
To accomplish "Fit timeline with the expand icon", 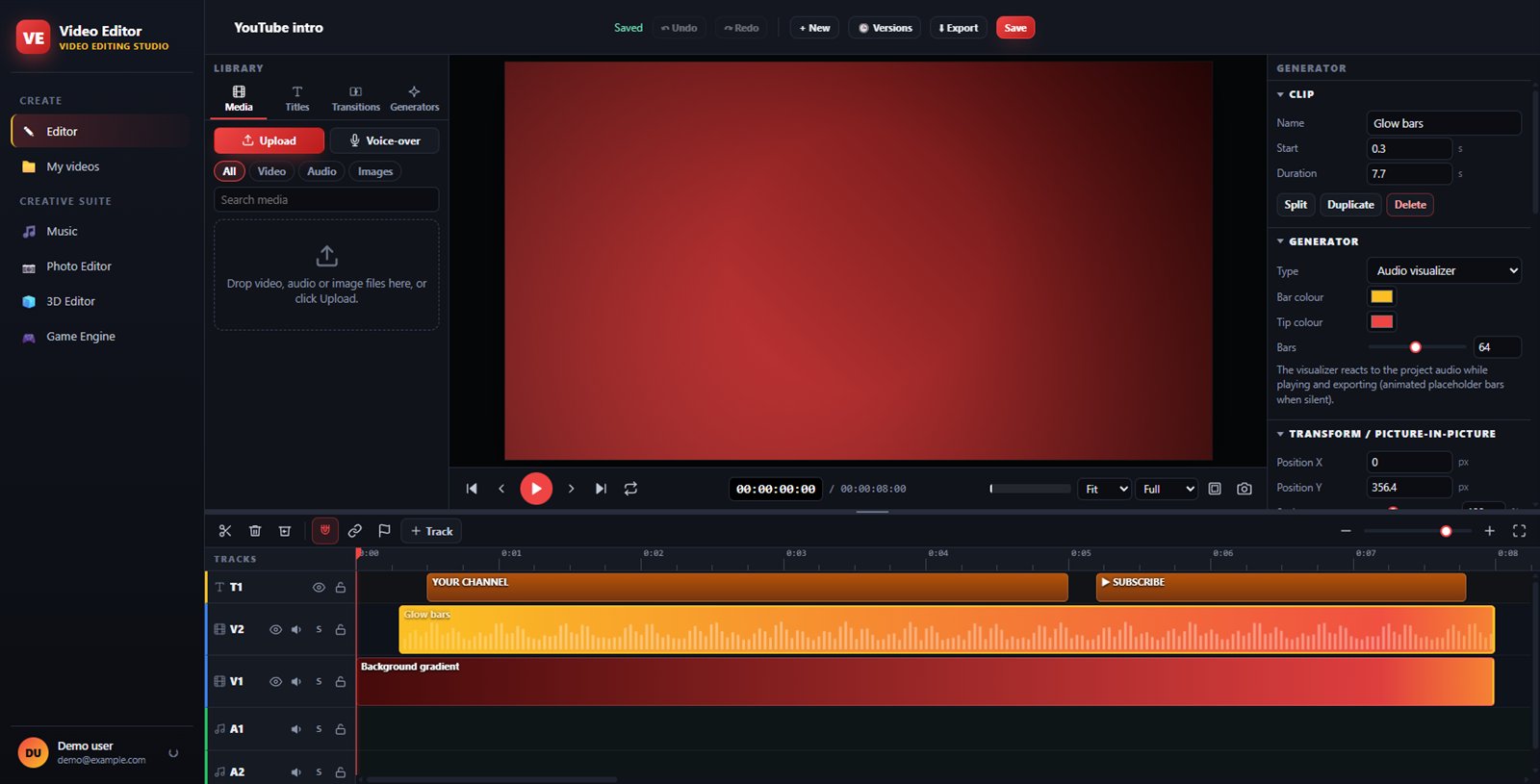I will 1519,531.
